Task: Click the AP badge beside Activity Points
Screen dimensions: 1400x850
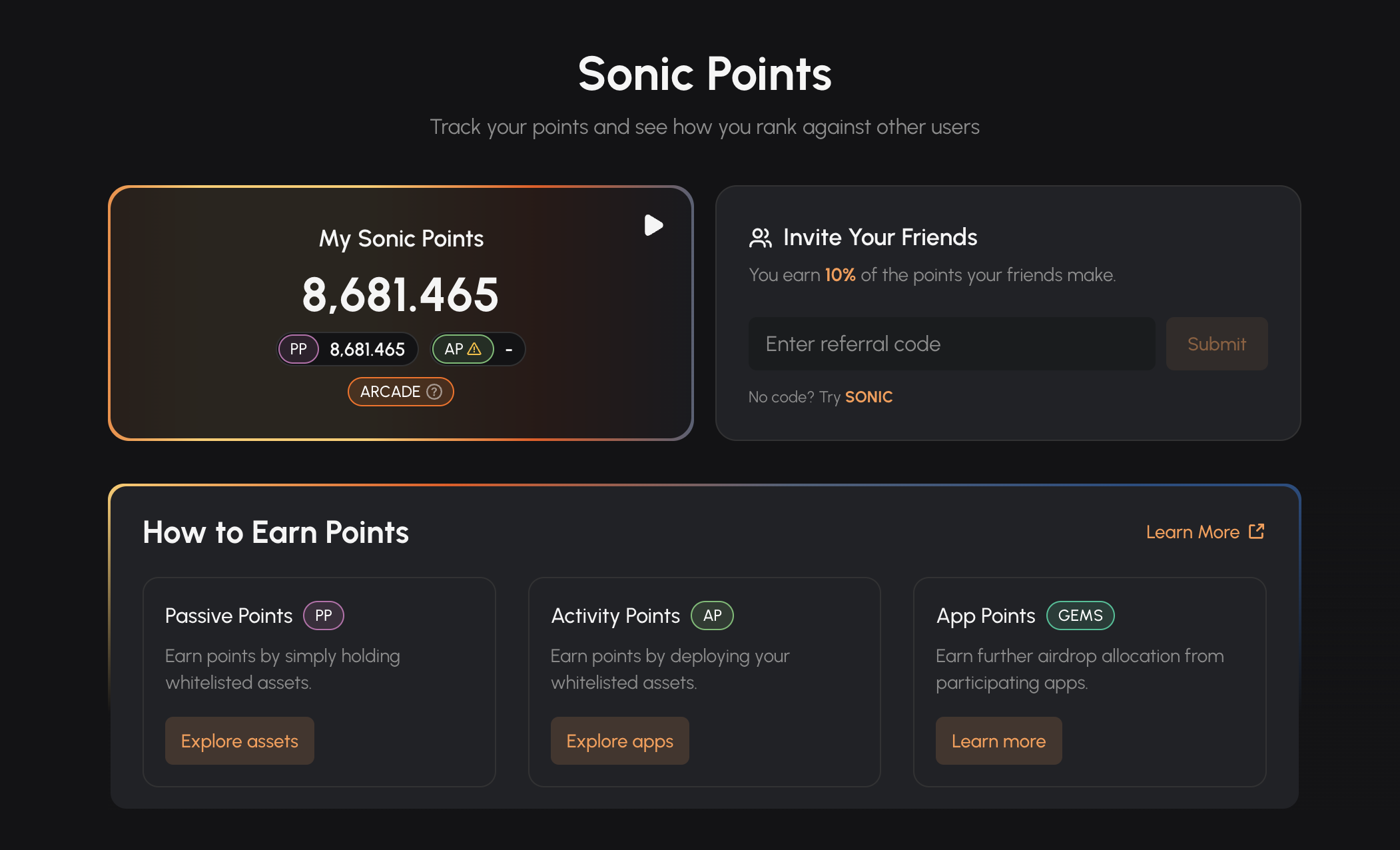Action: (712, 616)
